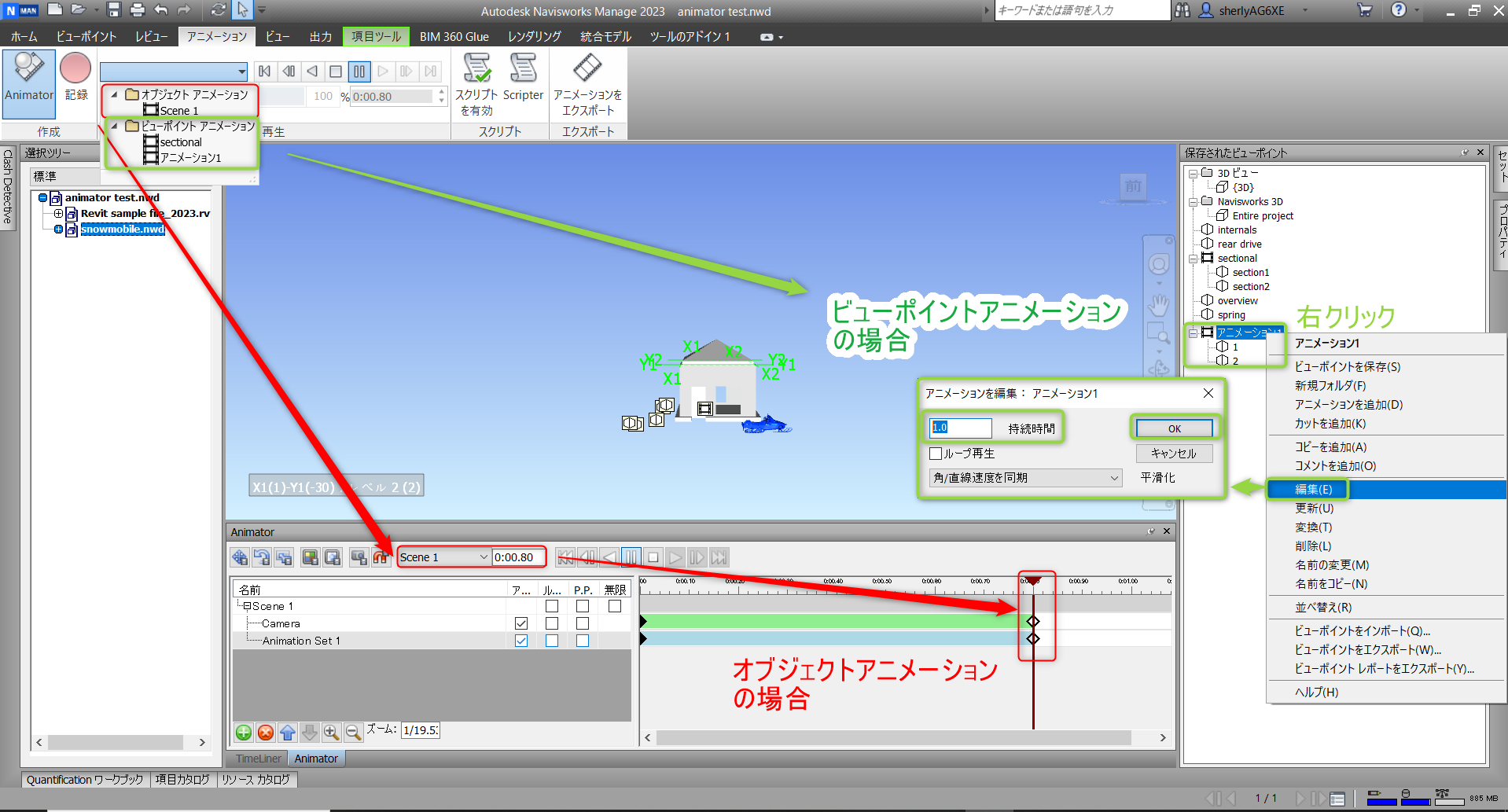
Task: Toggle the 無限 (infinite) checkbox for Scene 1
Action: [x=615, y=606]
